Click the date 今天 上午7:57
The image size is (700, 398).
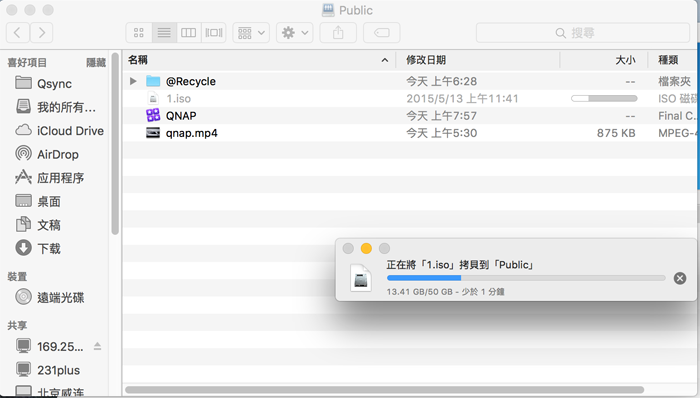(x=441, y=116)
